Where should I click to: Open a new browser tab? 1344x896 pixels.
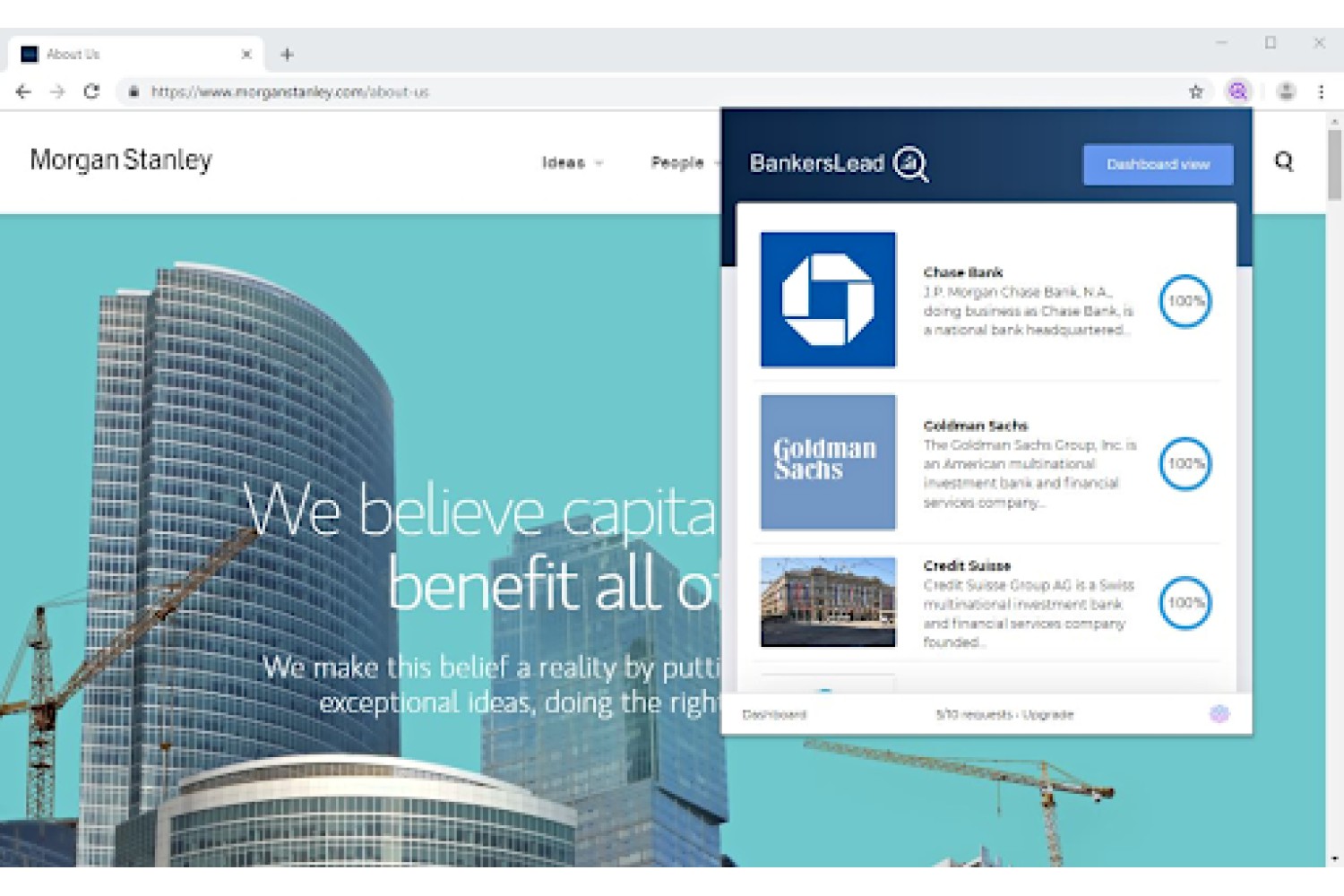[x=287, y=55]
